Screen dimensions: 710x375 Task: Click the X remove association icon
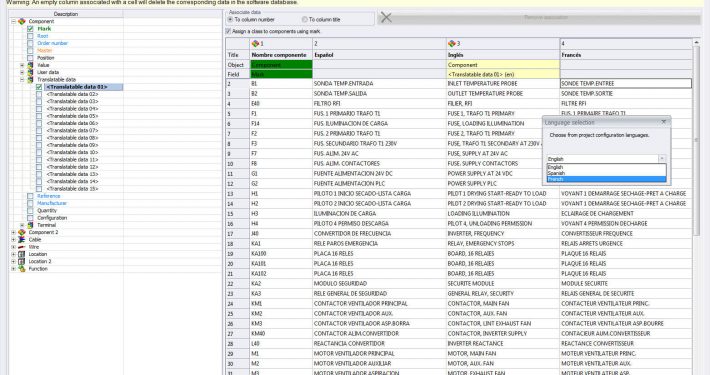click(386, 17)
